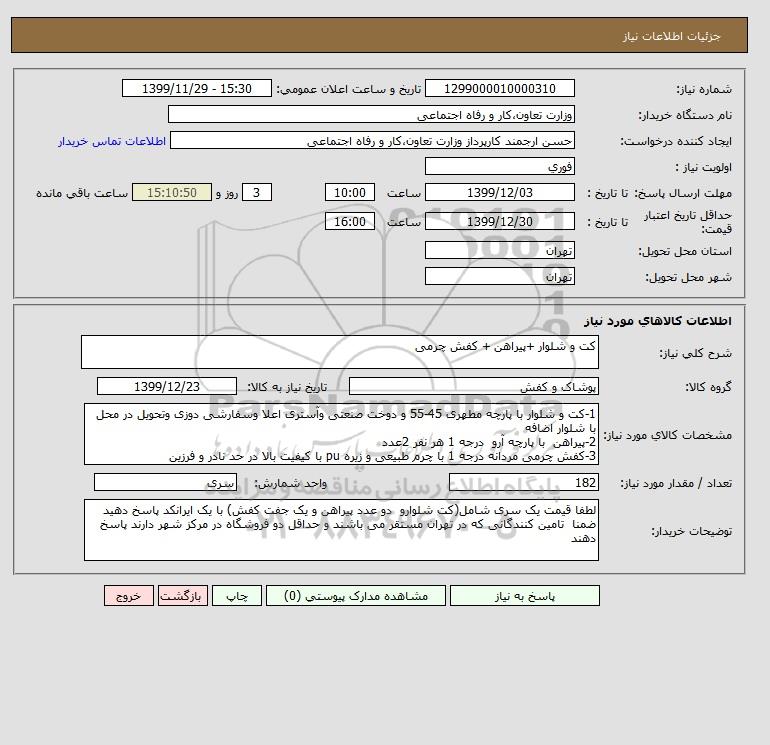
Task: Click the announcement date field 1399/11/29 - 15:30
Action: click(196, 88)
